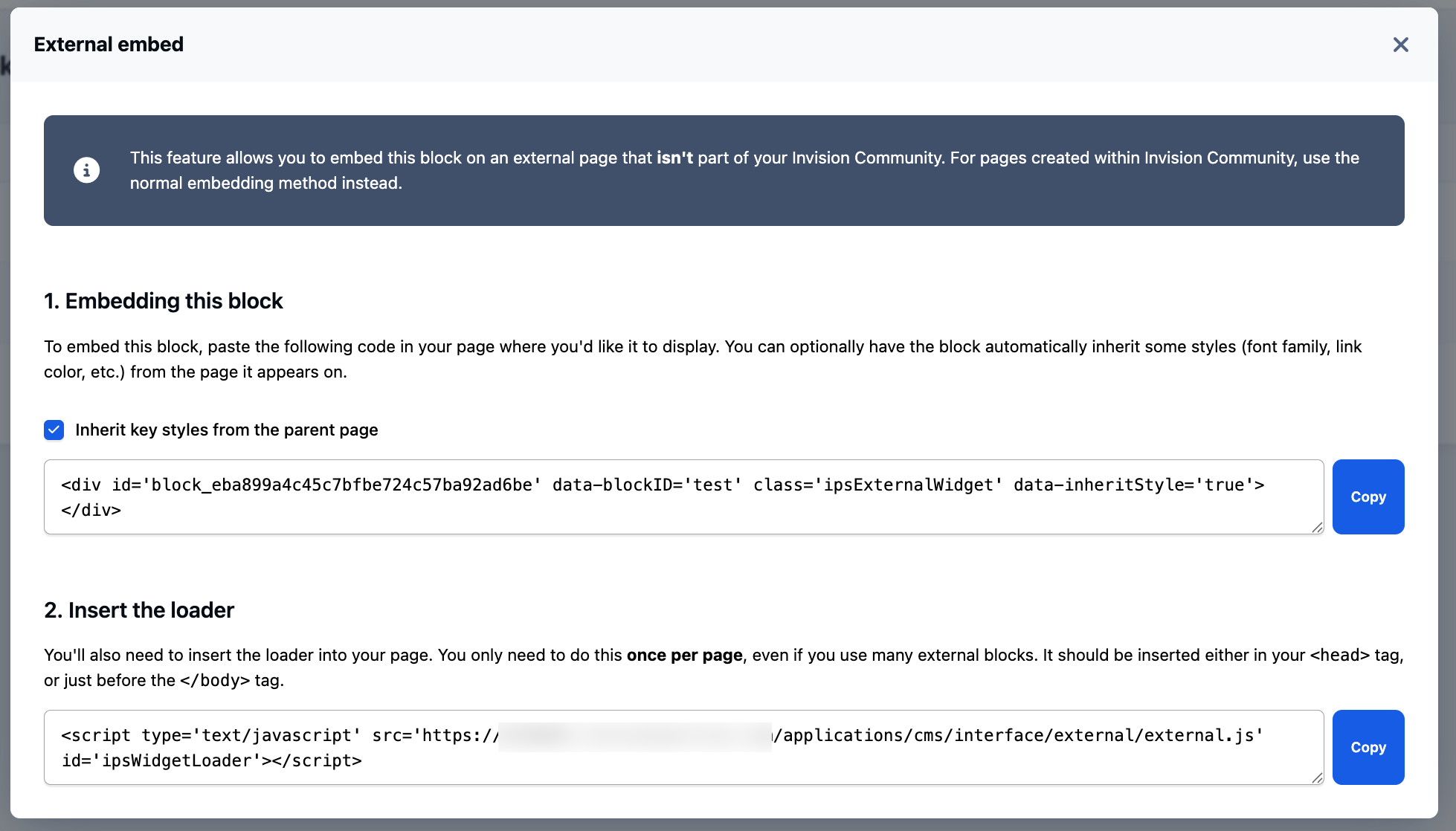This screenshot has width=1456, height=831.
Task: Click the 'External embed' dialog title
Action: coord(109,45)
